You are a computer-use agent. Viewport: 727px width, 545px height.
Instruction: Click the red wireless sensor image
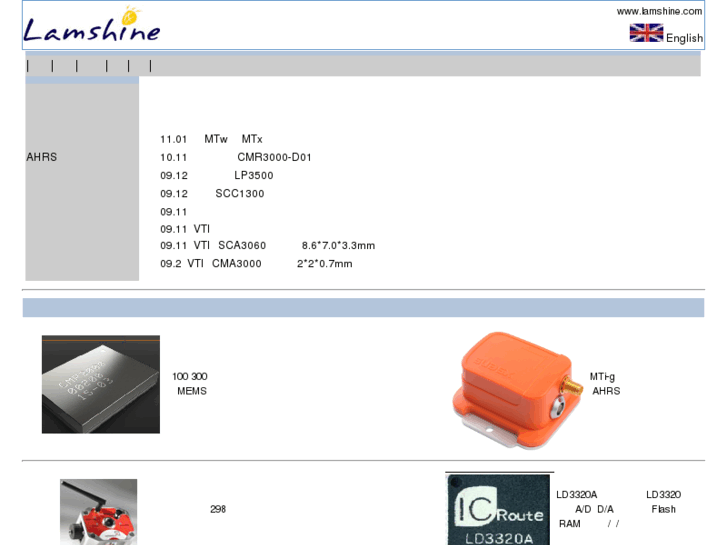pos(99,512)
